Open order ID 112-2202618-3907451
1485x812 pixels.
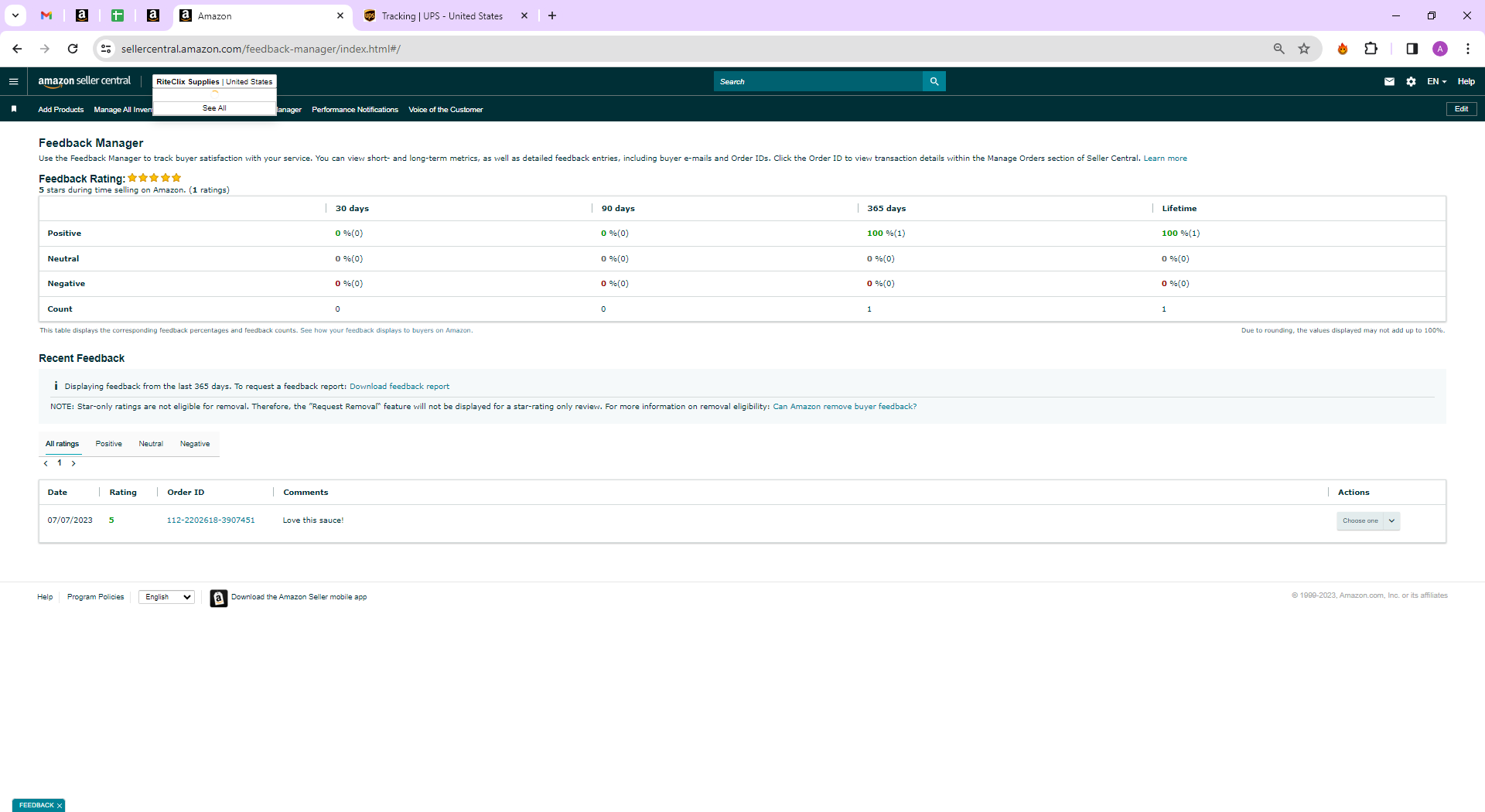[x=210, y=520]
